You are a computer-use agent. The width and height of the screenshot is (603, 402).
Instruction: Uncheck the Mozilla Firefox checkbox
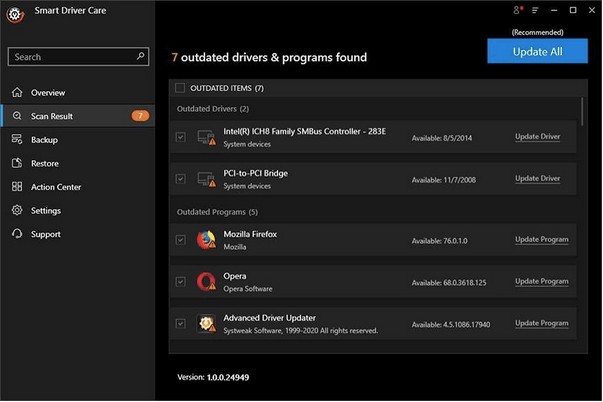180,240
